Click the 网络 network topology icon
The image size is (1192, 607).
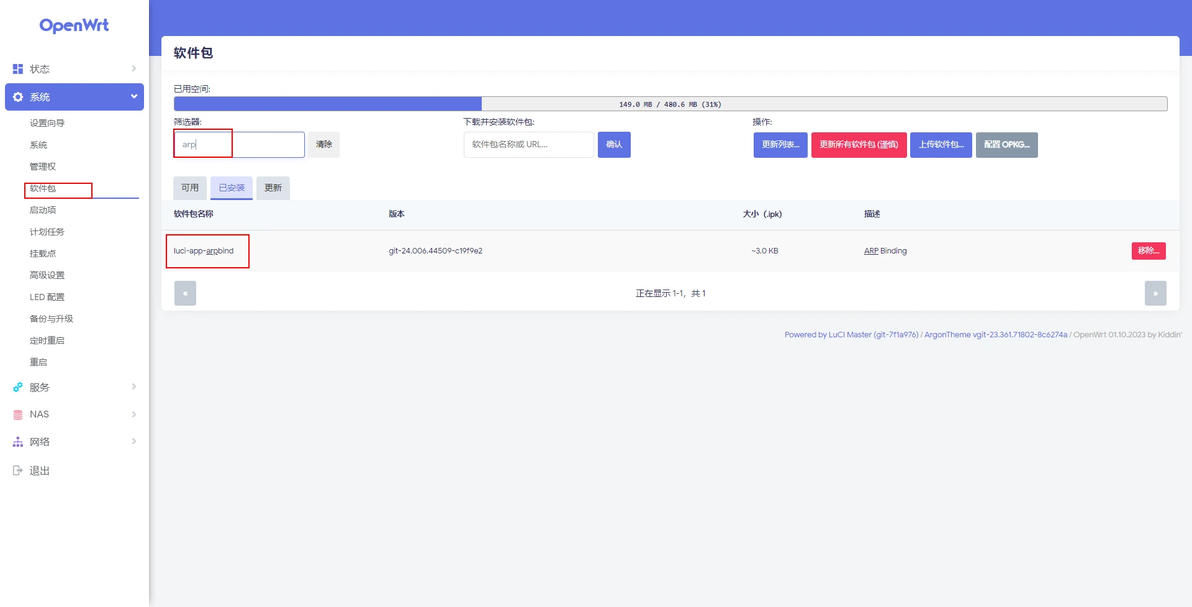pos(18,442)
